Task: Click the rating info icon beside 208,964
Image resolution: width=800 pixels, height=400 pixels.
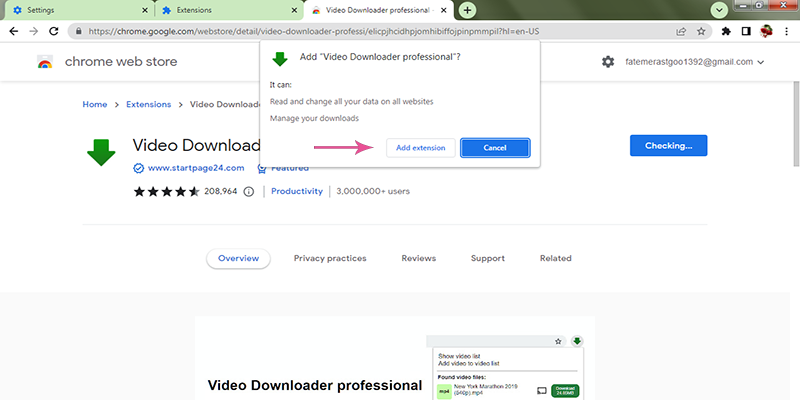Action: coord(252,191)
